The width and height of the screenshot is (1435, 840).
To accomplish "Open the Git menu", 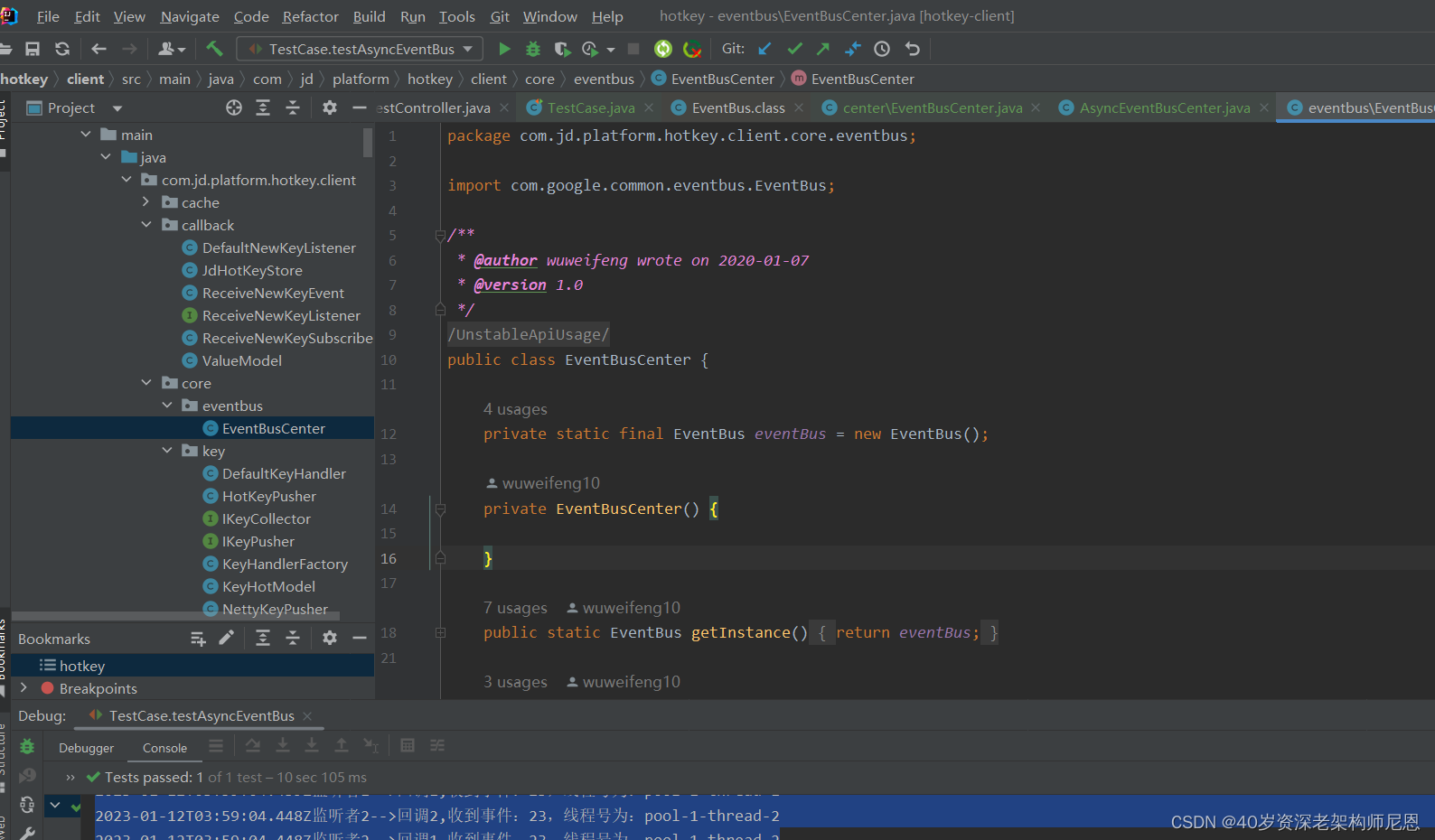I will (x=500, y=16).
